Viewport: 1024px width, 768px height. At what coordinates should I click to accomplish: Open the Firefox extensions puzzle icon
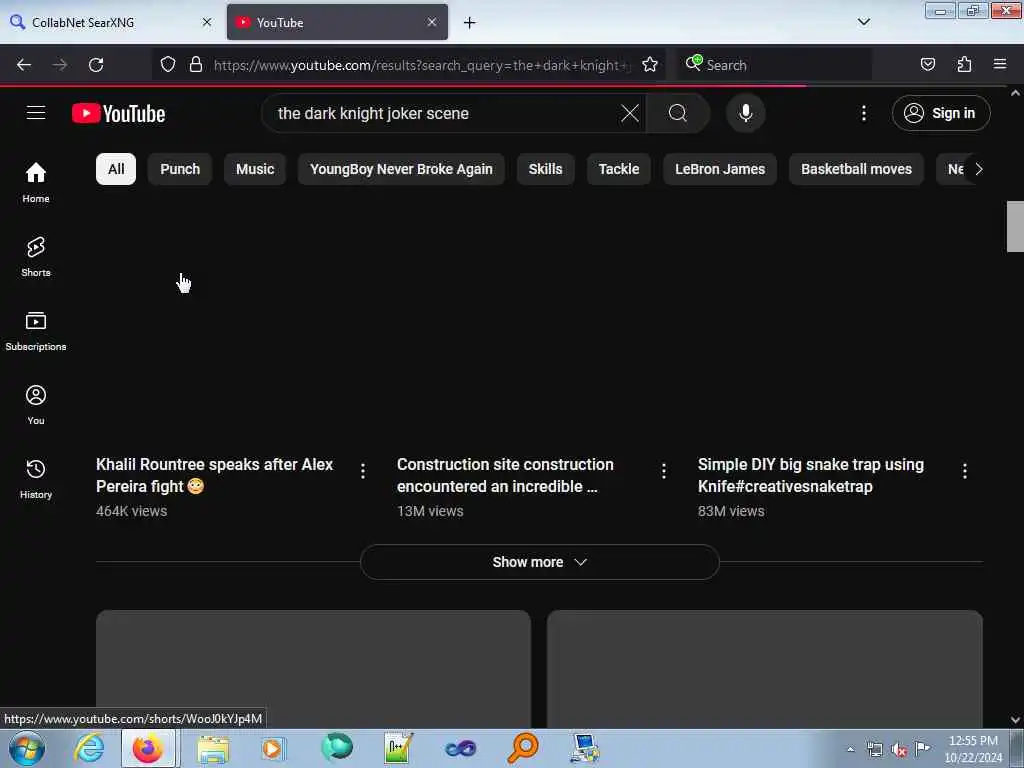pyautogui.click(x=964, y=65)
